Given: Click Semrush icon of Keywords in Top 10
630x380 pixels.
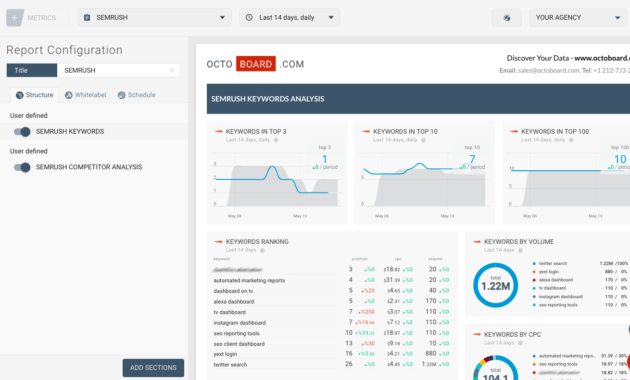Looking at the screenshot, I should 366,131.
